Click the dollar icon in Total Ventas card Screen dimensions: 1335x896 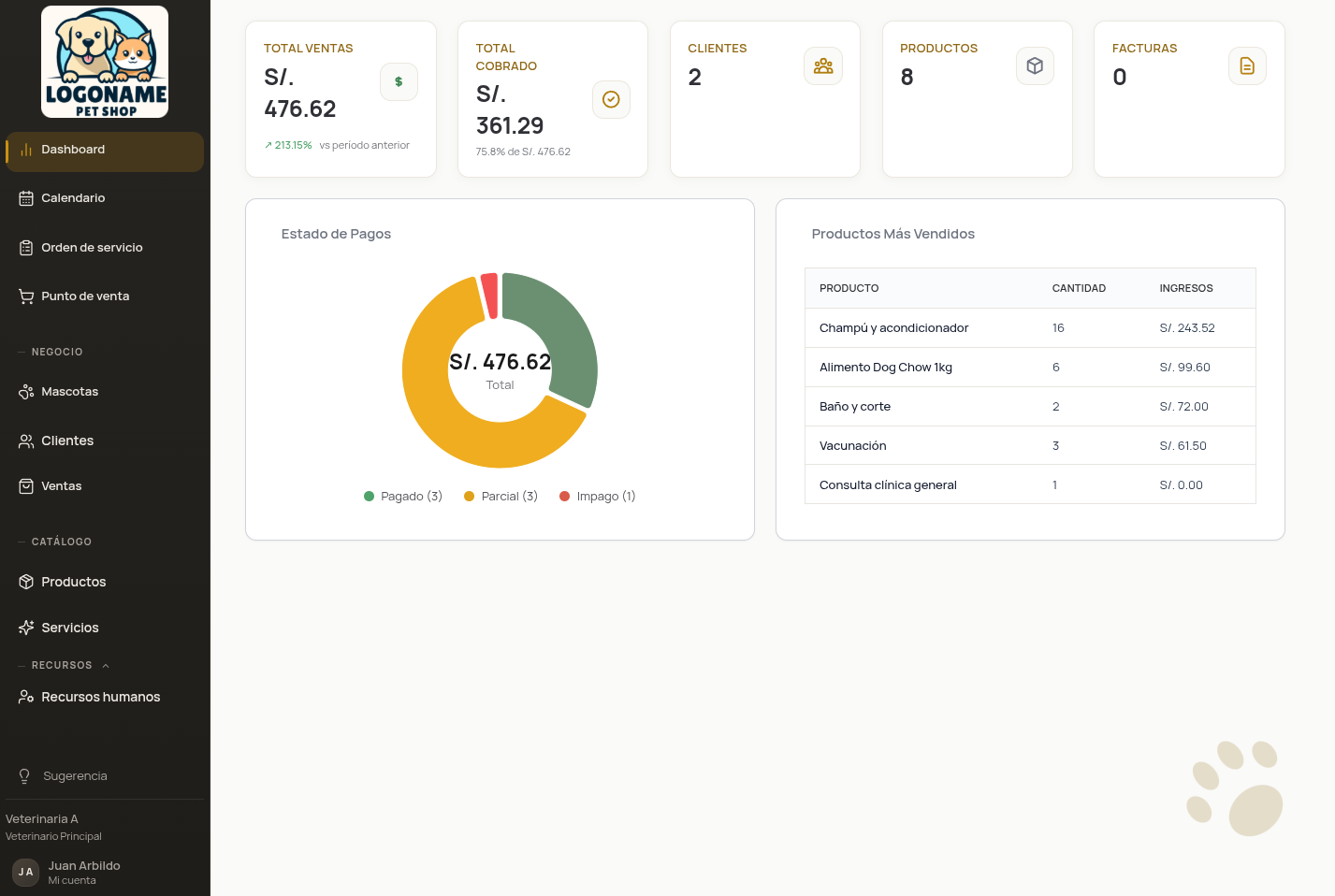tap(399, 81)
